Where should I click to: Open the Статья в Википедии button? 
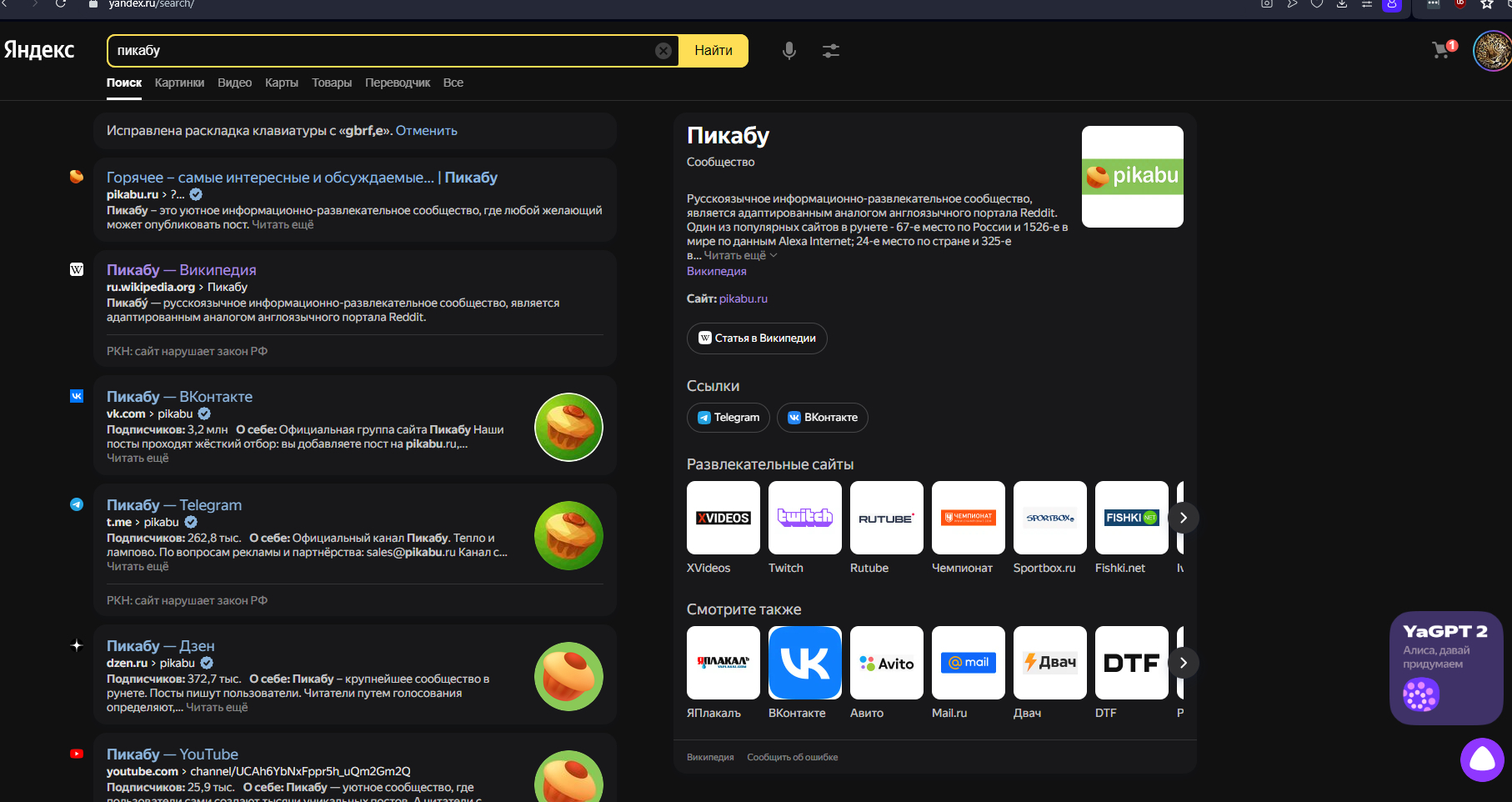click(x=757, y=338)
